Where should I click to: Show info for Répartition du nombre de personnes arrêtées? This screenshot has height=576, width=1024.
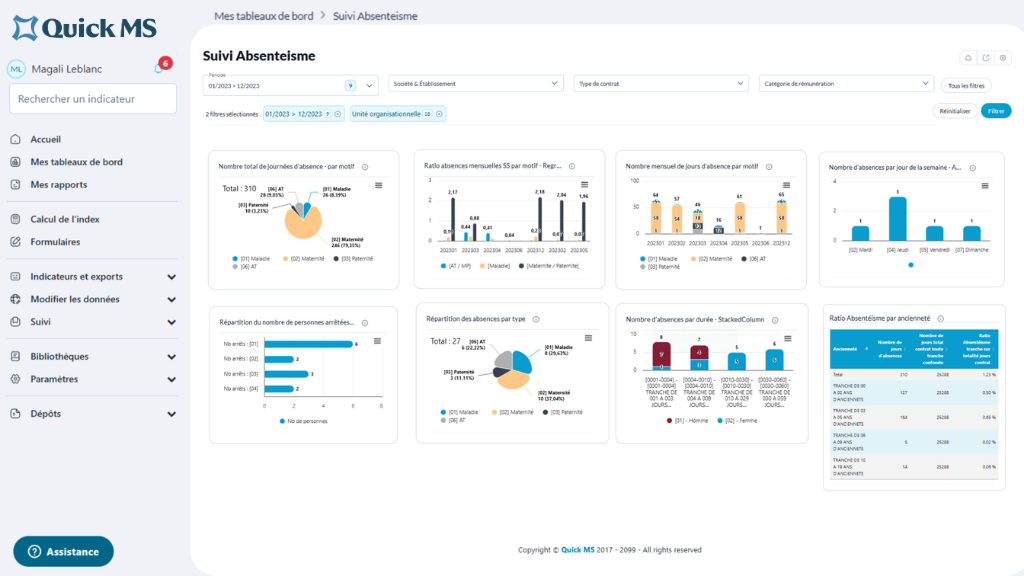pyautogui.click(x=365, y=323)
